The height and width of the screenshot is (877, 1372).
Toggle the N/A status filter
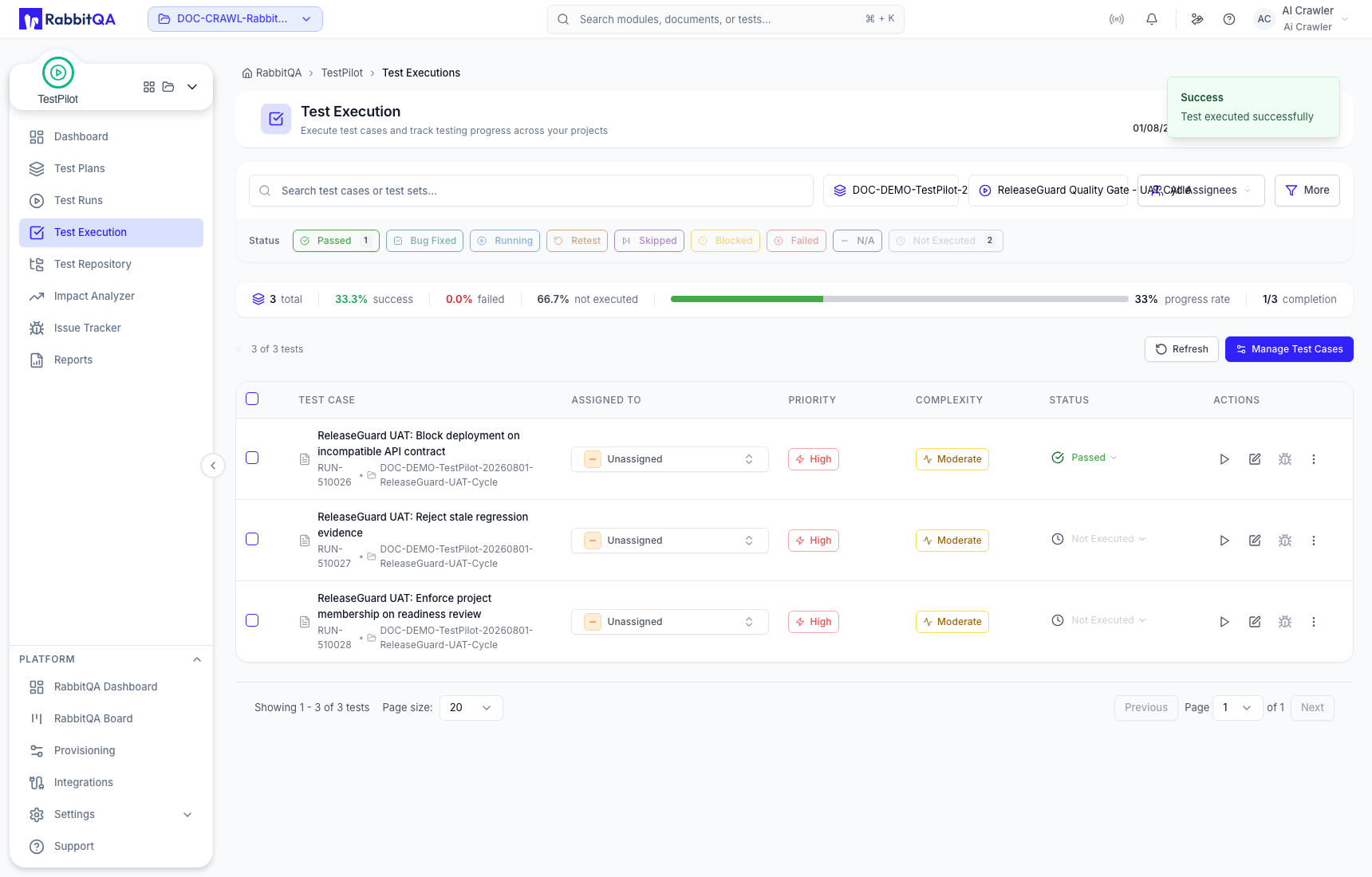[857, 241]
